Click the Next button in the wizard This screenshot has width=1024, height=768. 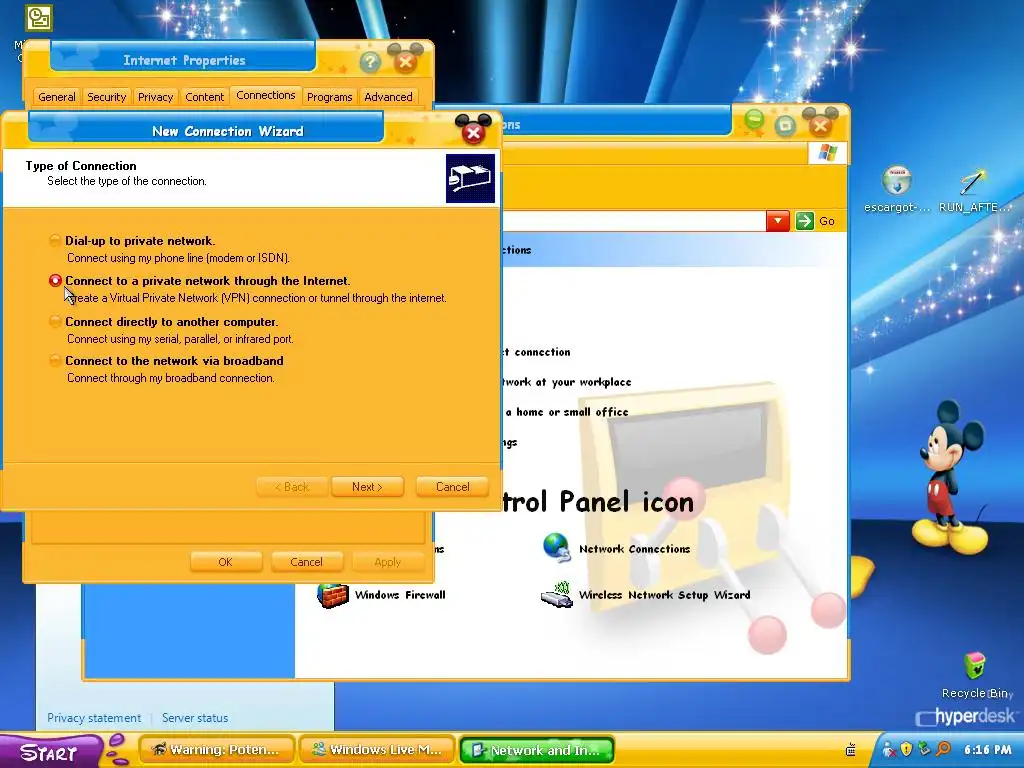tap(367, 487)
